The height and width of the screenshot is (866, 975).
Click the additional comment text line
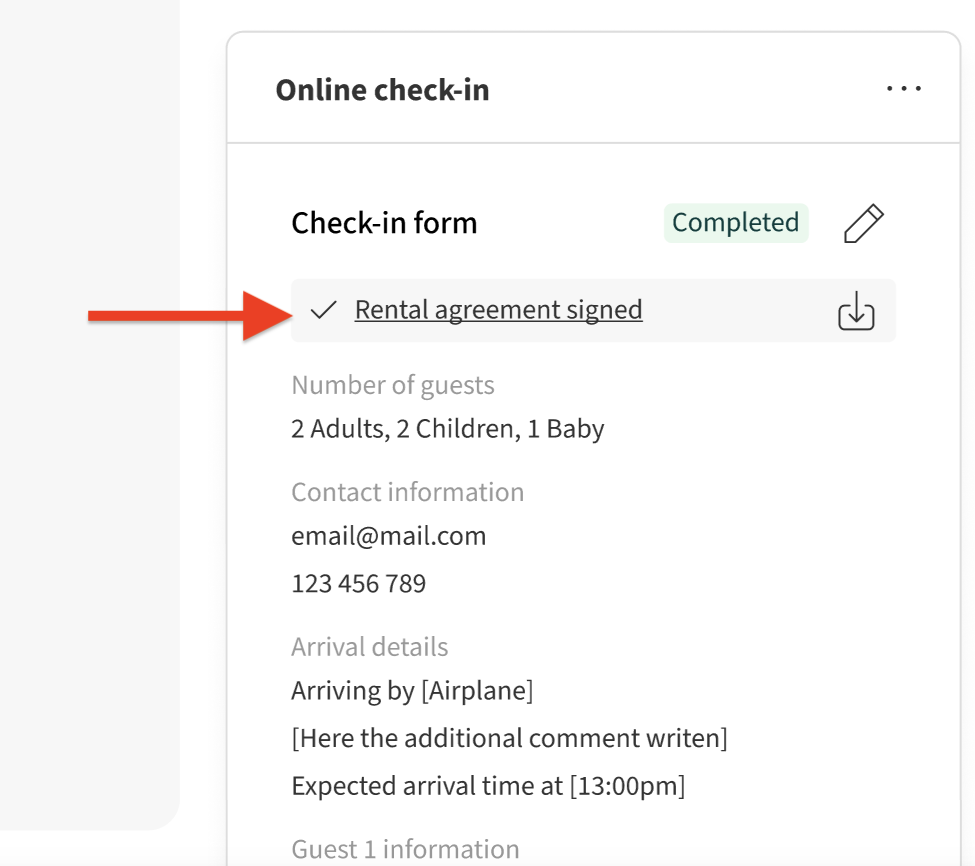tap(509, 738)
